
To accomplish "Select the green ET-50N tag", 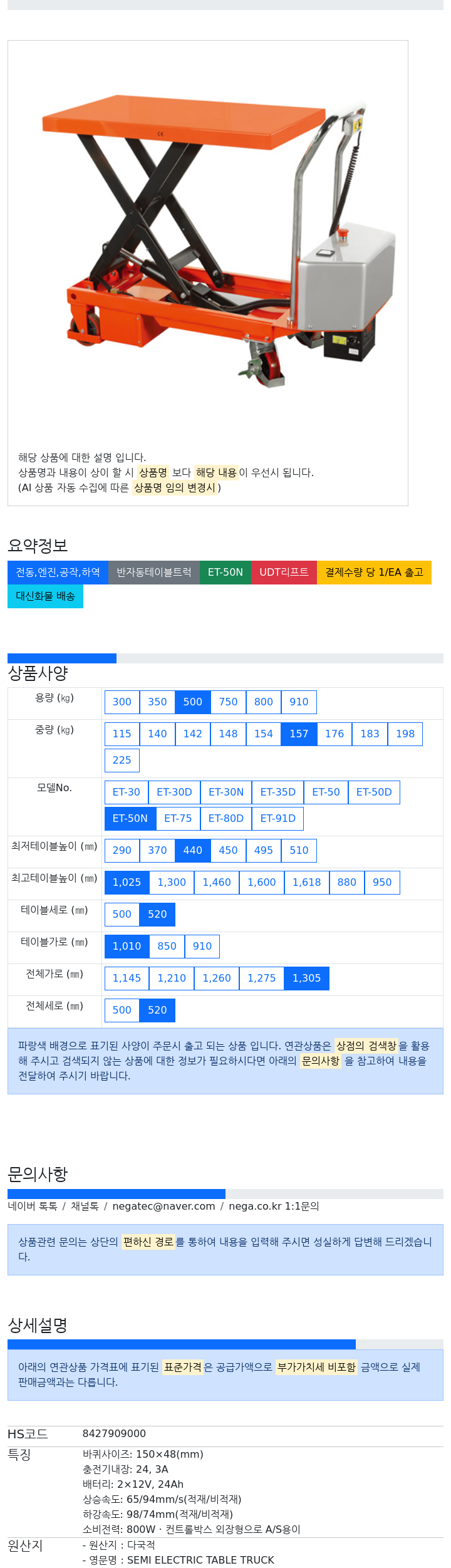I will [x=225, y=573].
